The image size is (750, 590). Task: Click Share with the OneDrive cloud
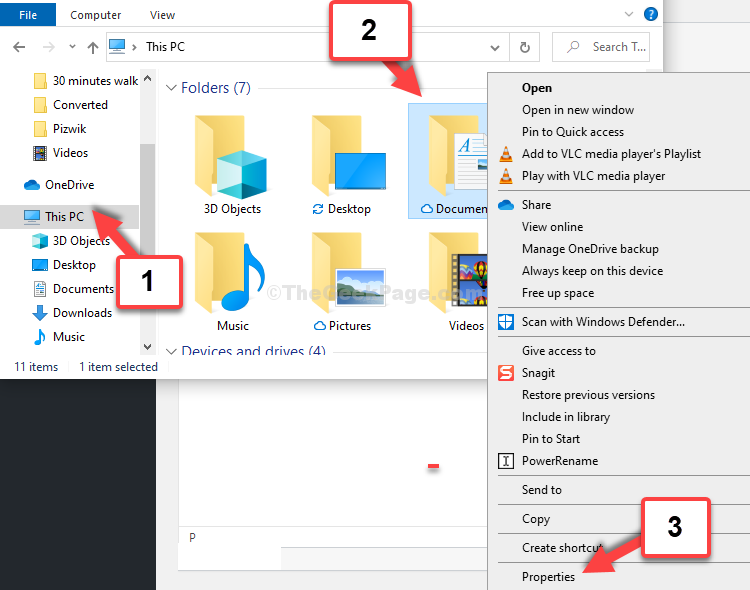click(x=536, y=205)
